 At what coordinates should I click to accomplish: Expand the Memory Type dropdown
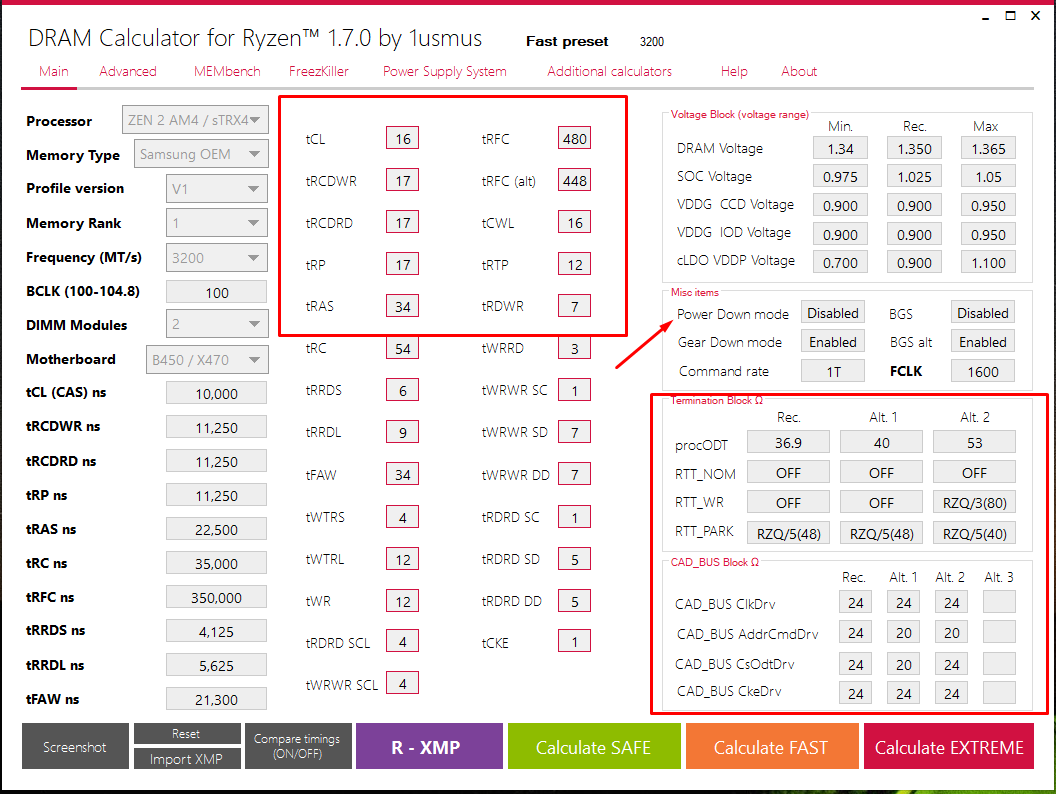pos(201,154)
